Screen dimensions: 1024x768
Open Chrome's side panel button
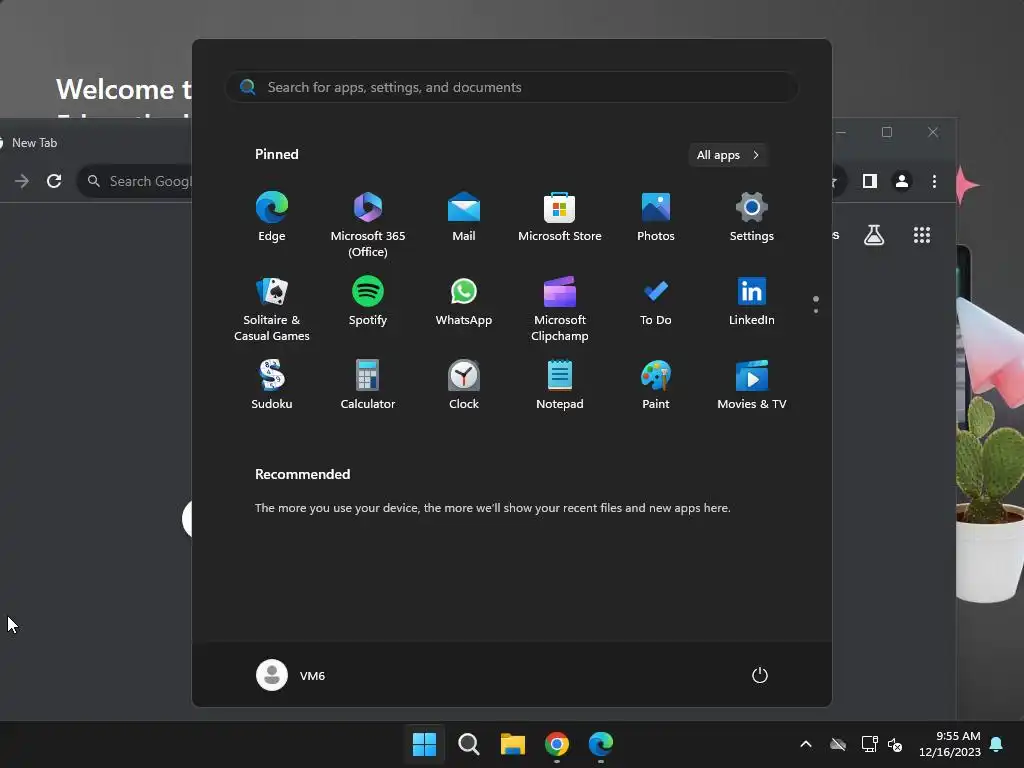(x=869, y=181)
